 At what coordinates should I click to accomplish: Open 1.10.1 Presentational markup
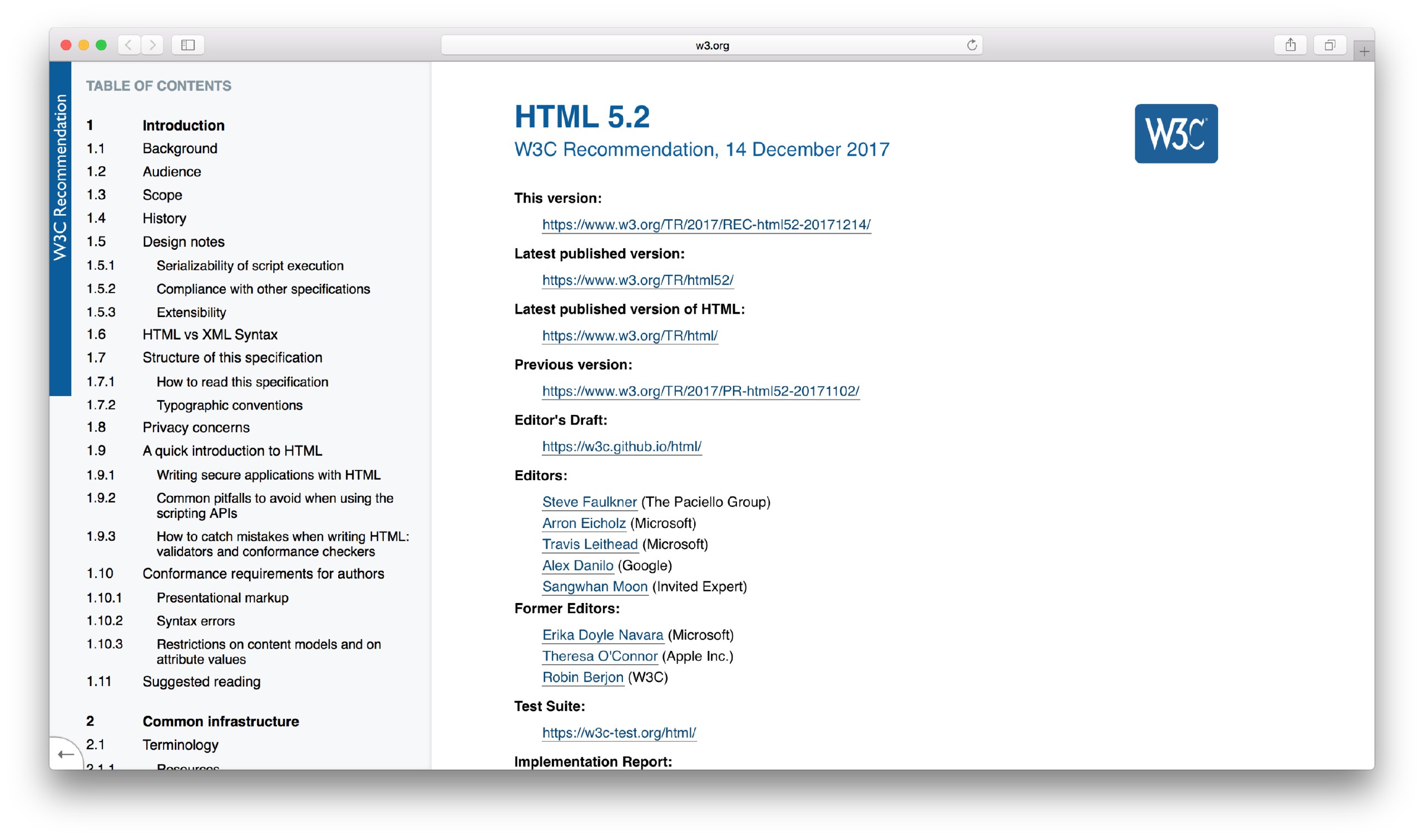point(222,598)
